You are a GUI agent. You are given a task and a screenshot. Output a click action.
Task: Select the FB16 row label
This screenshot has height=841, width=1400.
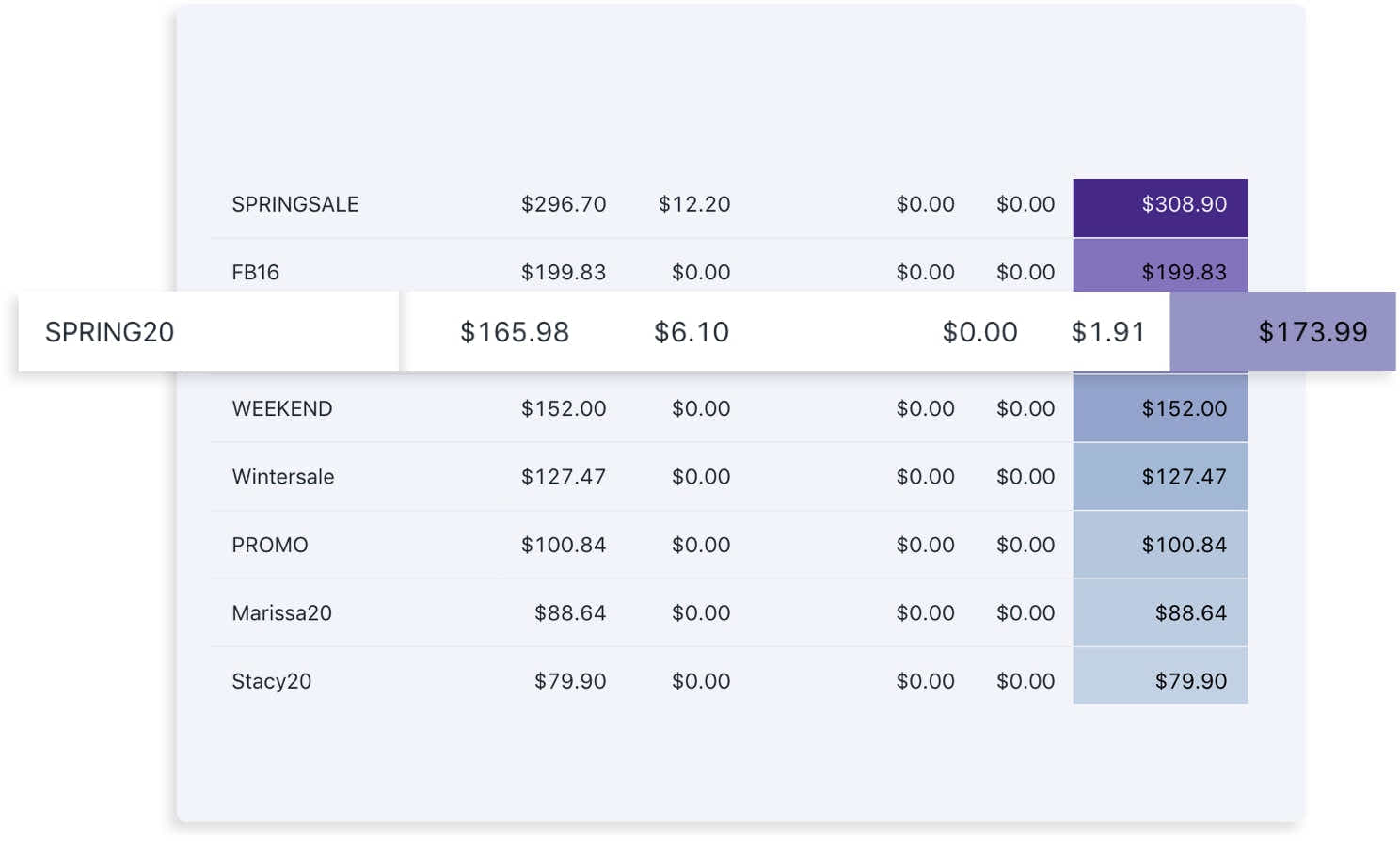click(255, 272)
